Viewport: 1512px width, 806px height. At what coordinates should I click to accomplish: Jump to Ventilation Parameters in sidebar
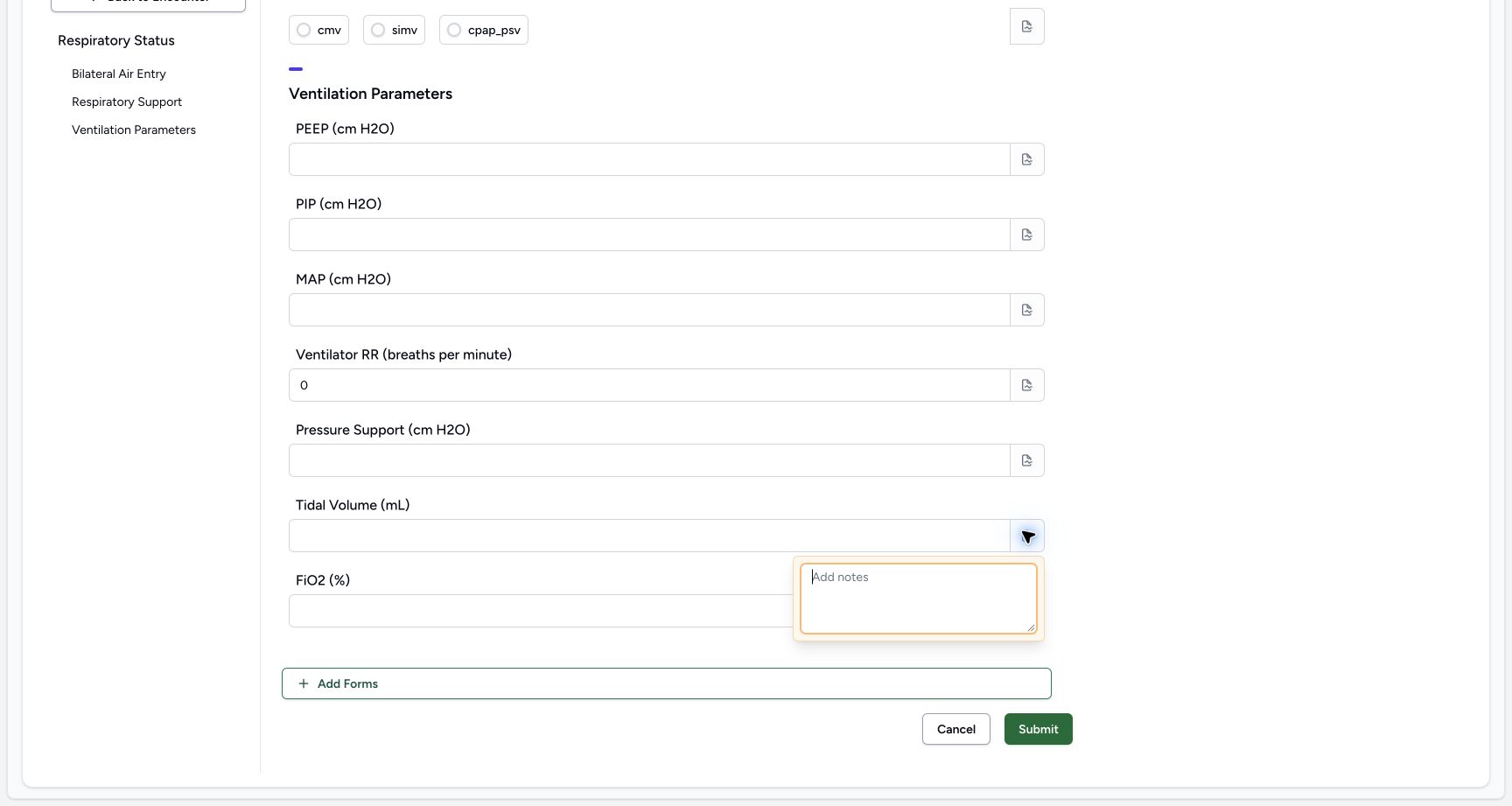[x=134, y=130]
